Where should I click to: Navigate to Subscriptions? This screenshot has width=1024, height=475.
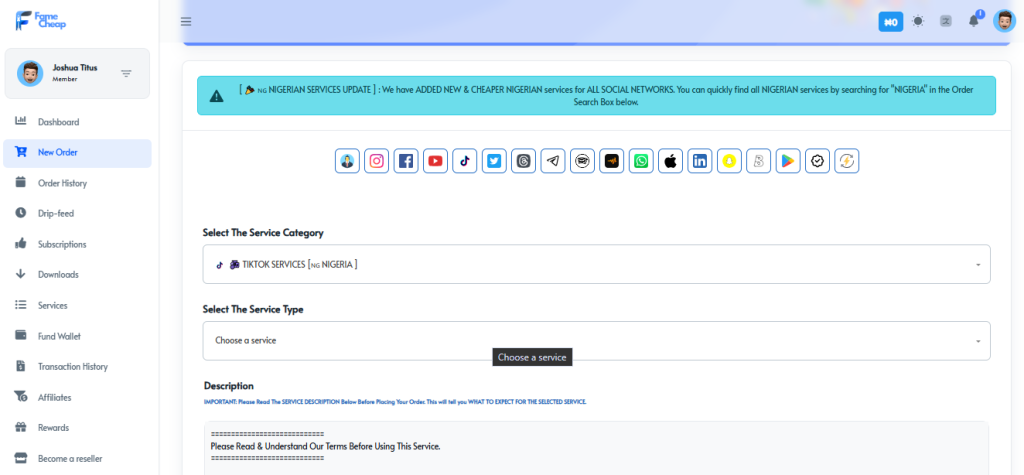pyautogui.click(x=77, y=244)
